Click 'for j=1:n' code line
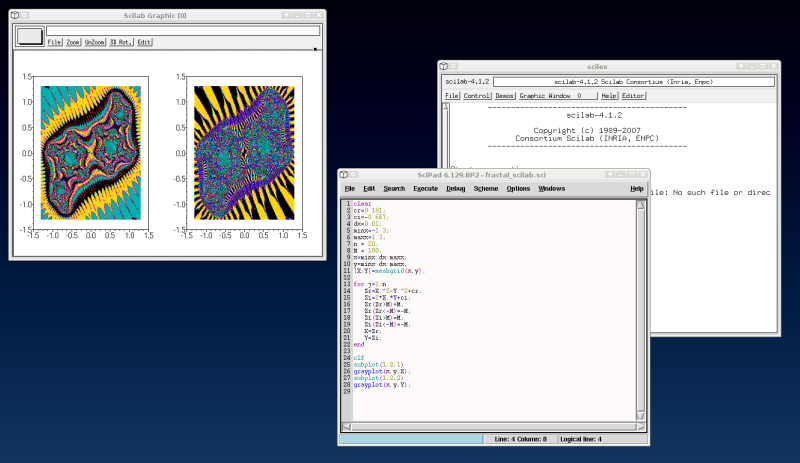Image resolution: width=800 pixels, height=463 pixels. pos(370,284)
